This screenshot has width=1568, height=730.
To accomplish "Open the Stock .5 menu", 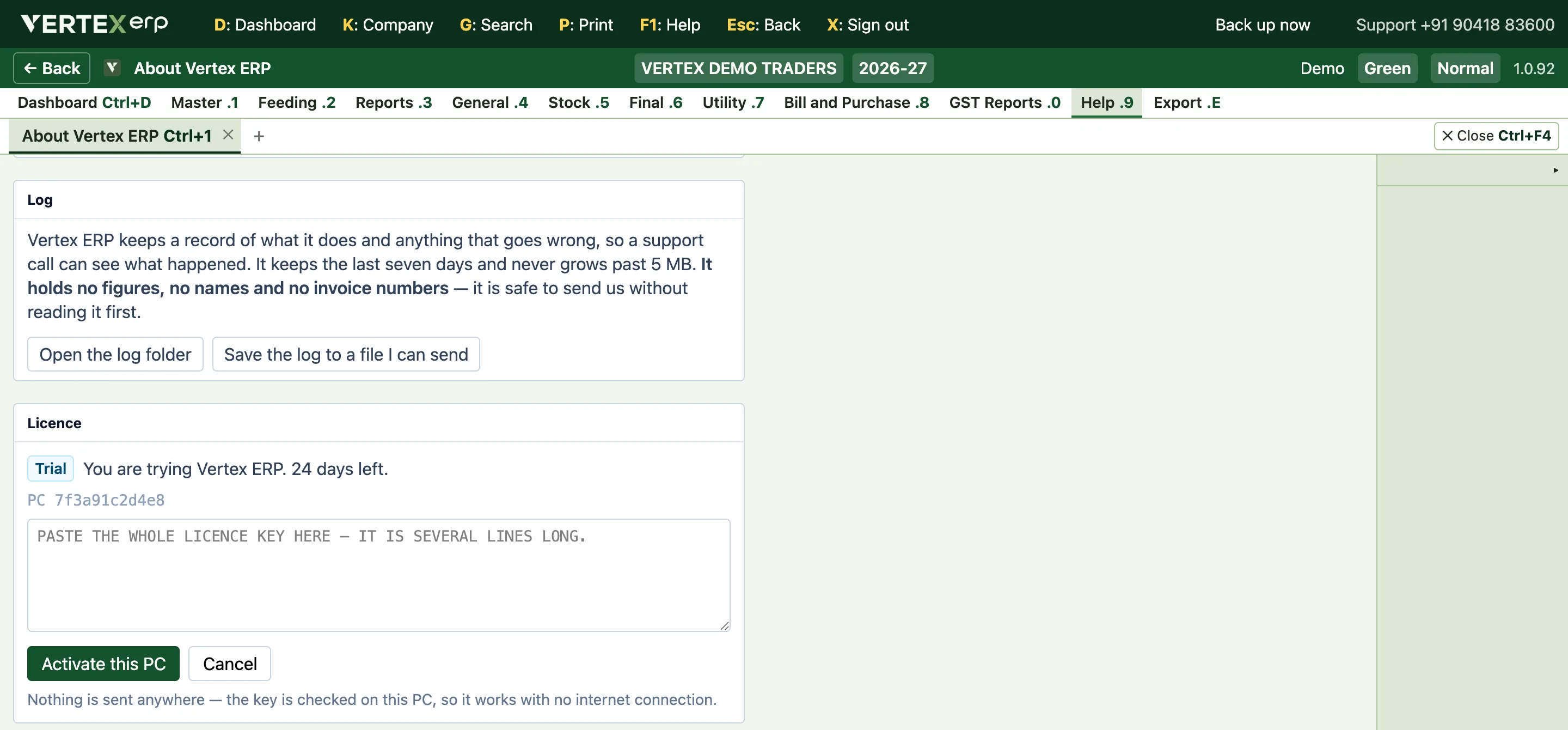I will tap(578, 102).
